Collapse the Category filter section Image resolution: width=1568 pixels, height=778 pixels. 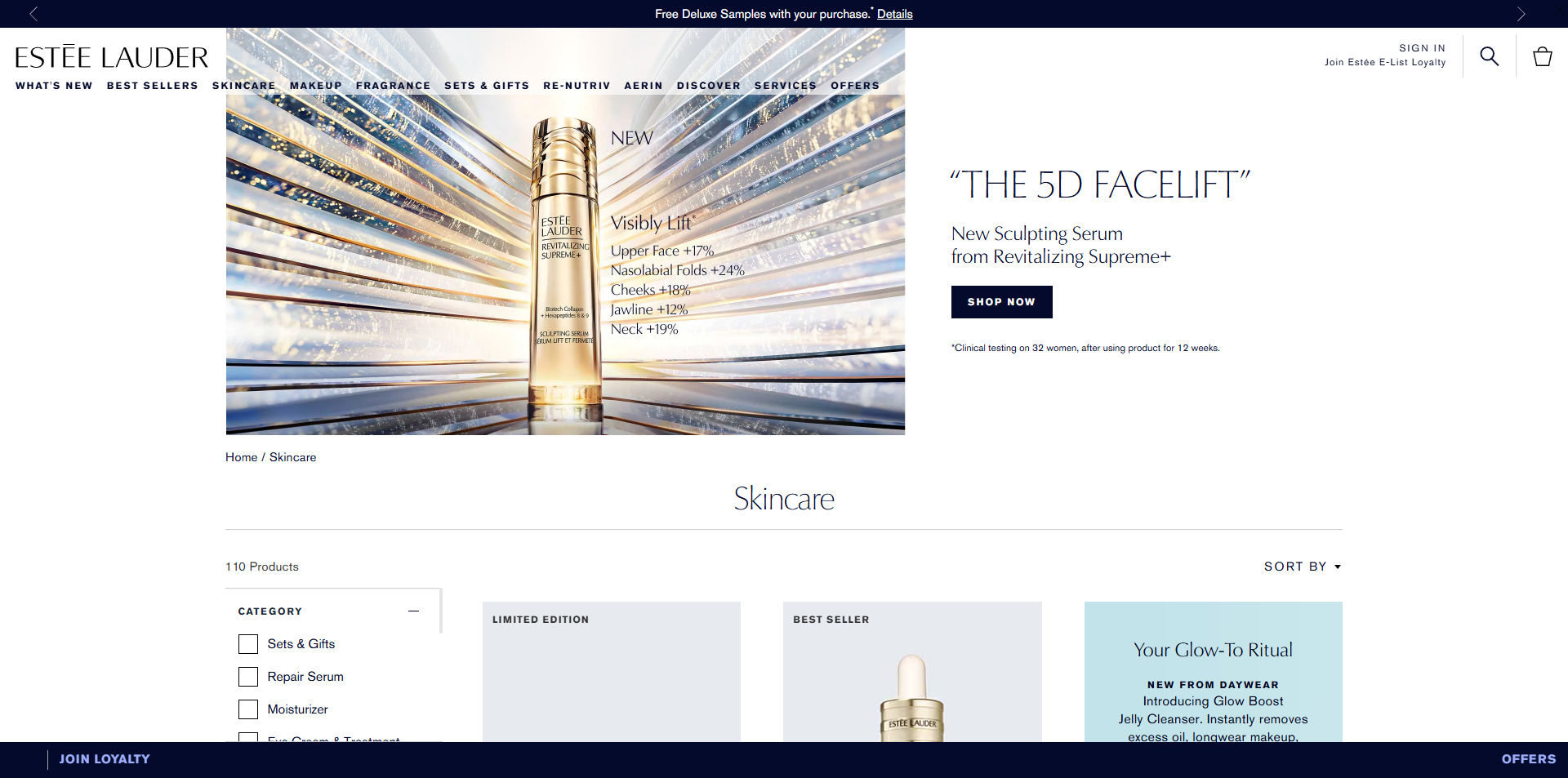coord(414,611)
